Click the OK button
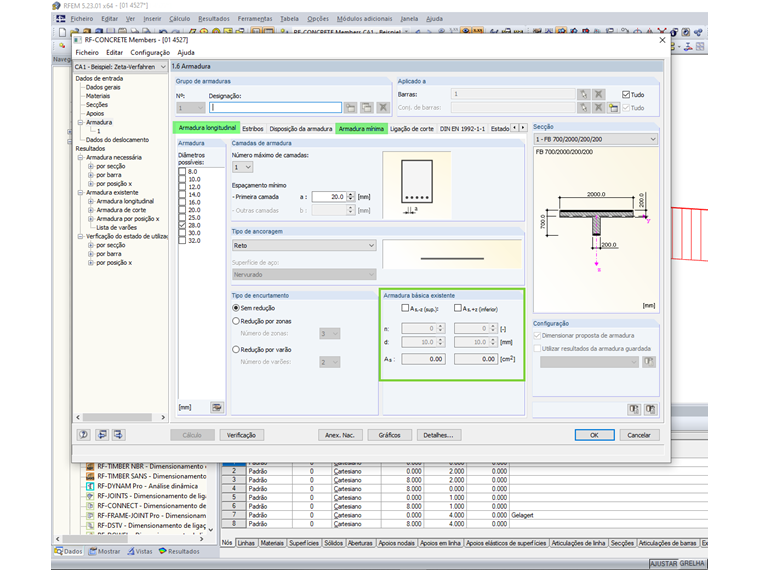 point(594,435)
